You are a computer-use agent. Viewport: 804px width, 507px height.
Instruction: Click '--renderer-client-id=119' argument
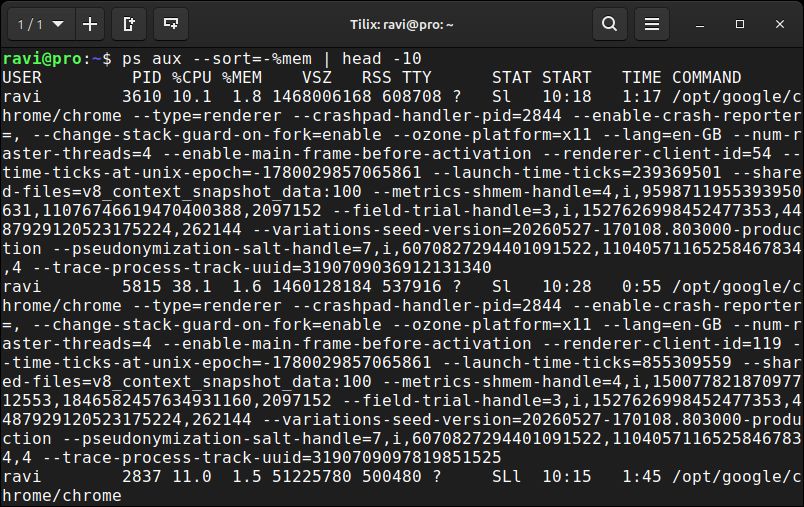[662, 343]
